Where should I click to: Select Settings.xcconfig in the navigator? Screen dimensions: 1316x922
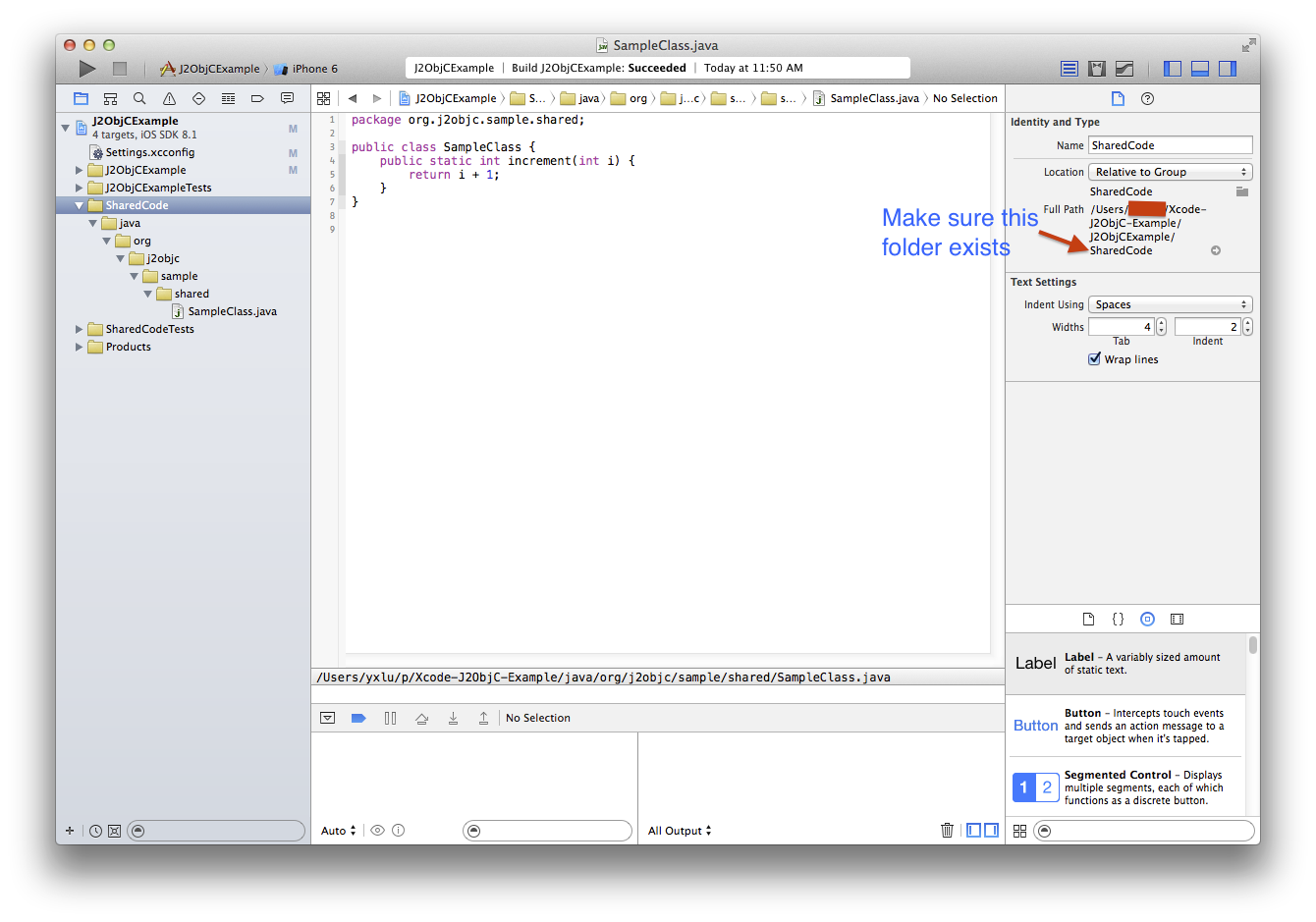(x=149, y=152)
